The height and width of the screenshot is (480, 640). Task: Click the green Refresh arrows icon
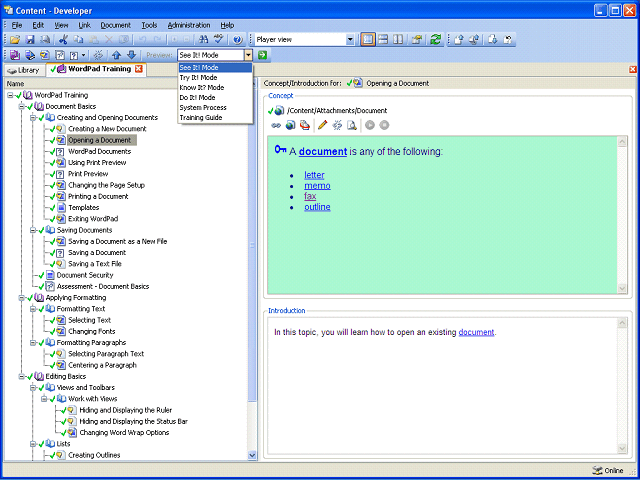[x=436, y=40]
